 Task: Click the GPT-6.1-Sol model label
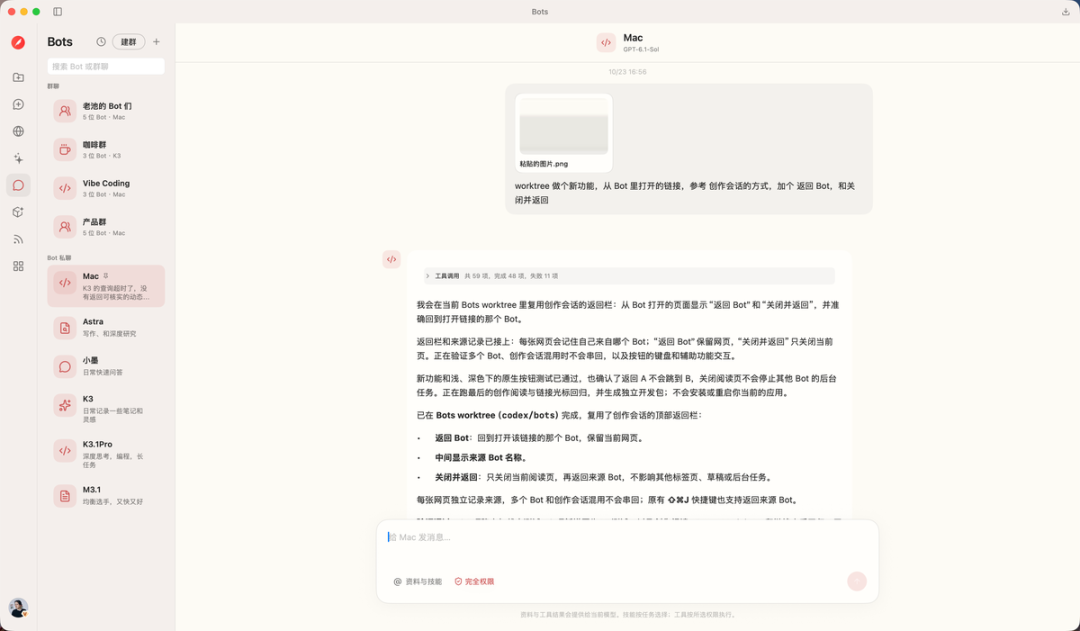pos(641,50)
